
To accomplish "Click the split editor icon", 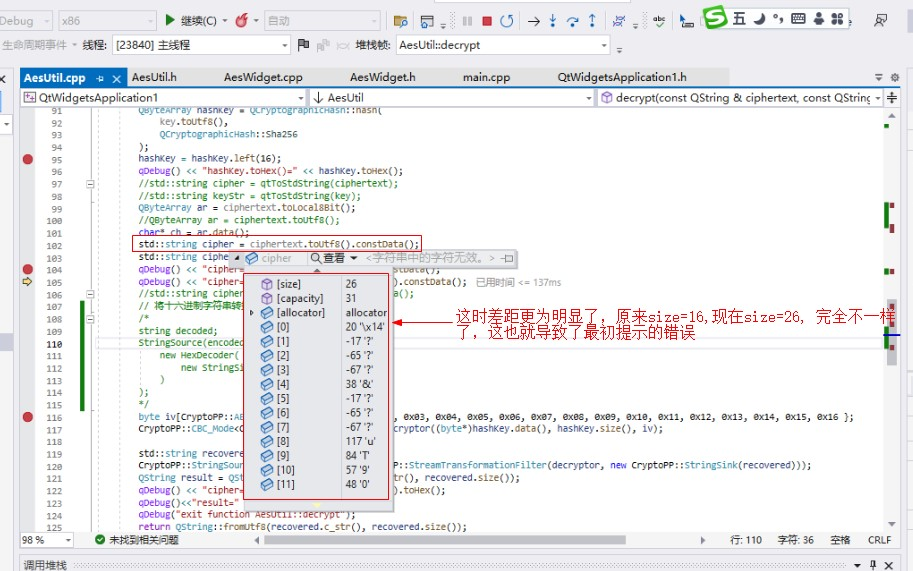I will 891,98.
